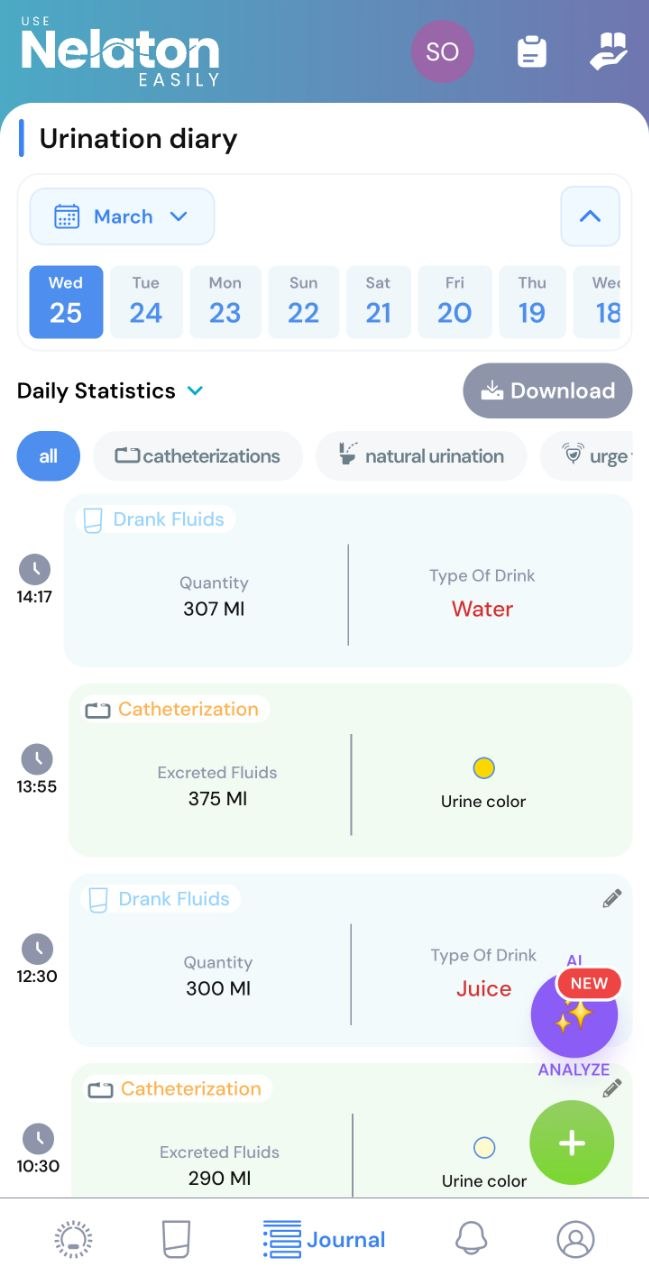Select the sun icon in bottom navigation
Viewport: 649px width, 1280px height.
(72, 1238)
